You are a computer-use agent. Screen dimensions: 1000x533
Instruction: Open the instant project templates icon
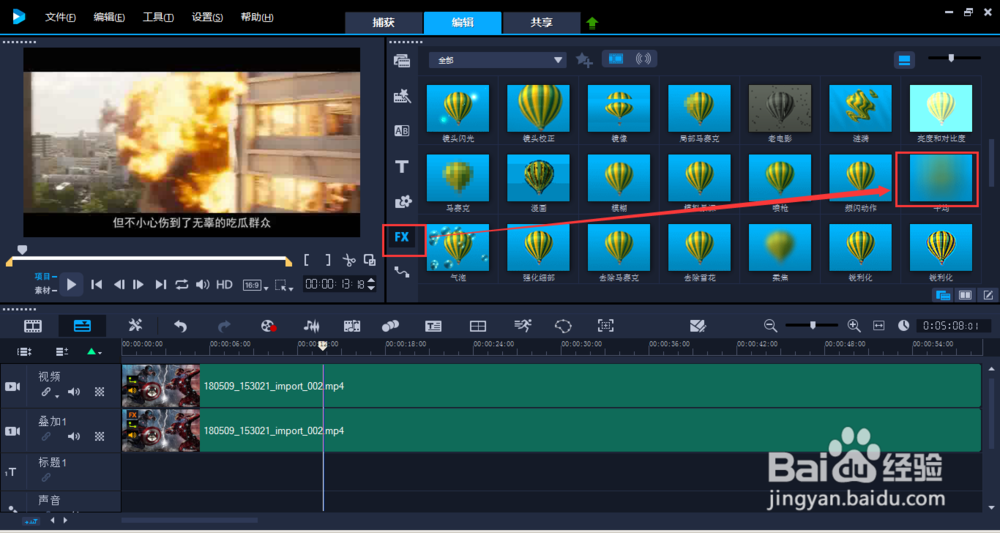(402, 96)
